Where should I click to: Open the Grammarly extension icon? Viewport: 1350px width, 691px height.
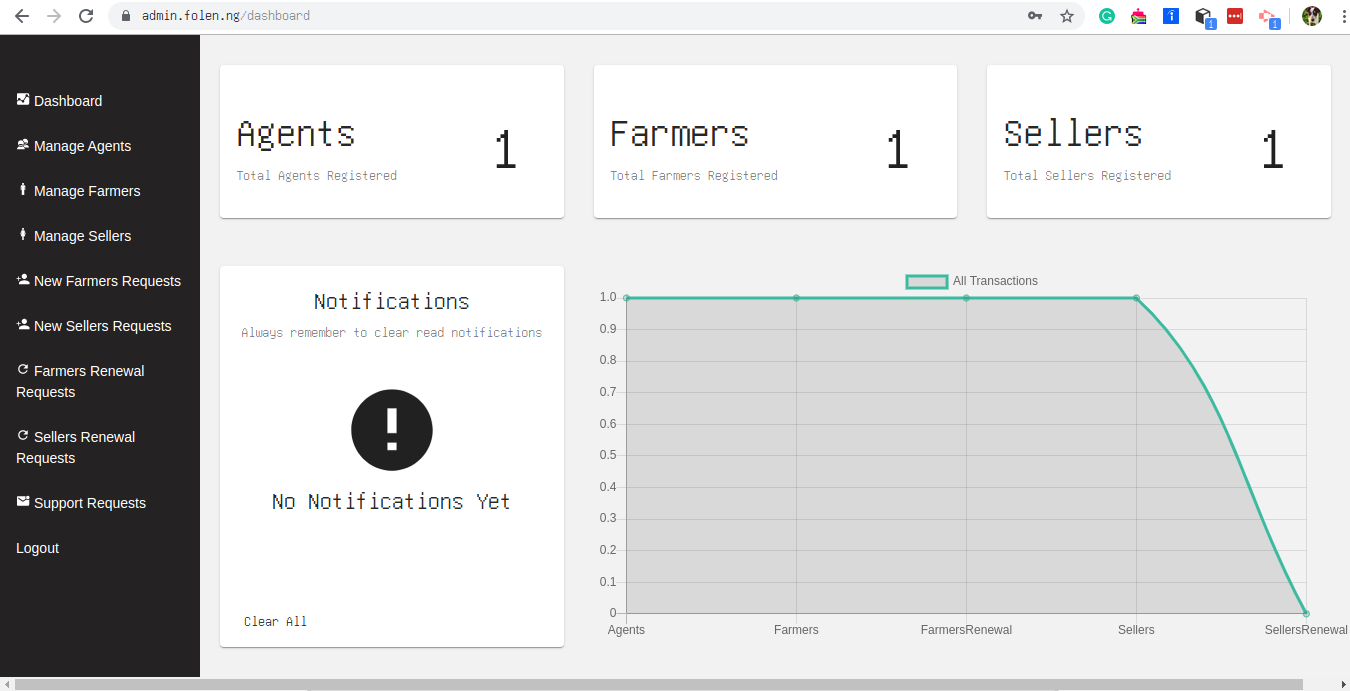(x=1107, y=16)
